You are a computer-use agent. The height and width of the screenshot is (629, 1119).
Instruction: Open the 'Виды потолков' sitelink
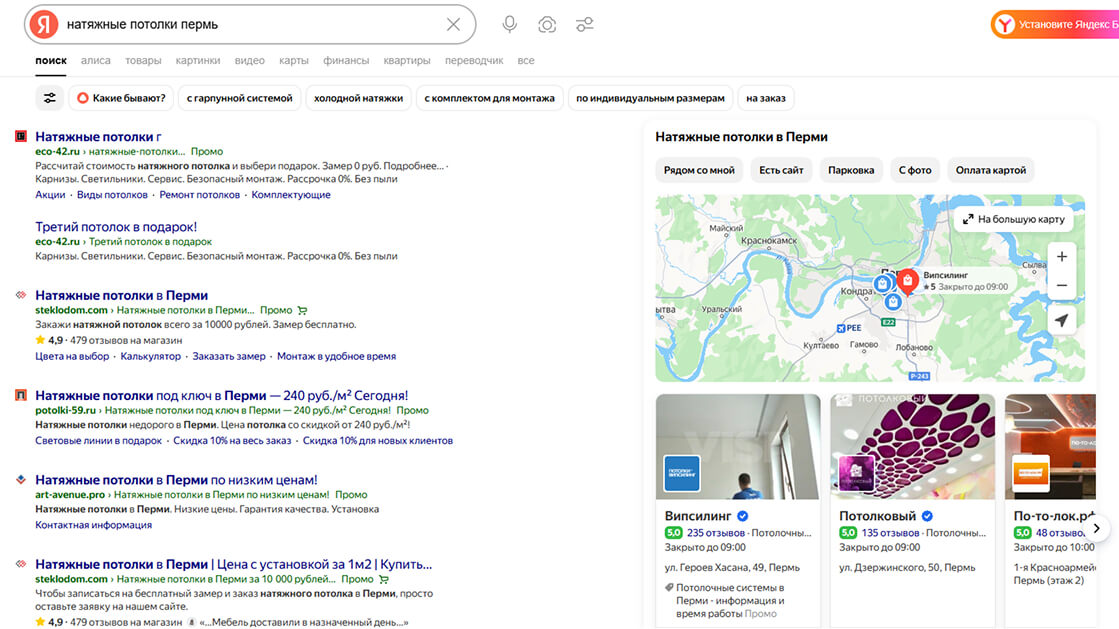click(112, 195)
